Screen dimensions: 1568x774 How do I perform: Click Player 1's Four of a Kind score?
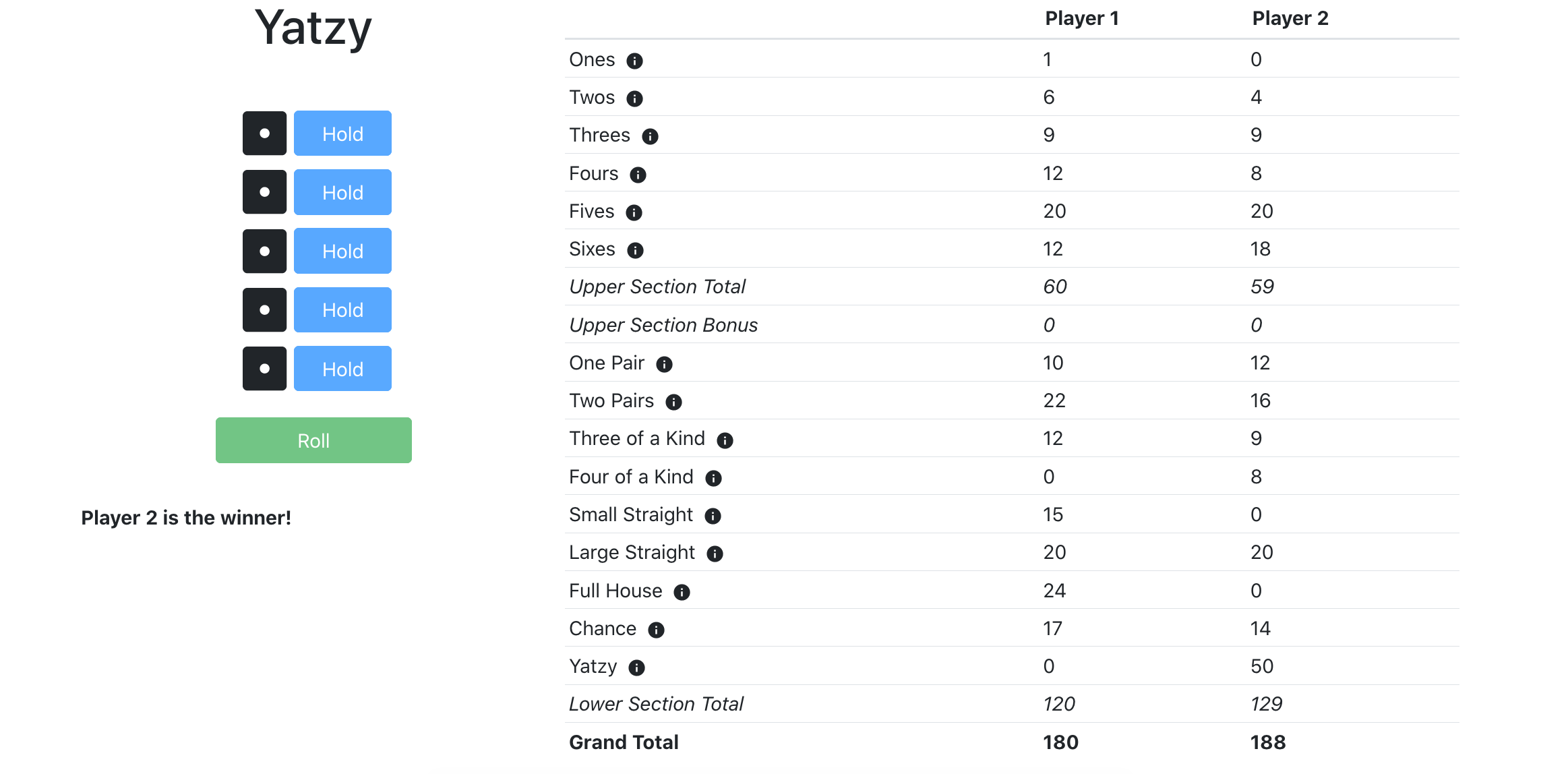click(x=1048, y=477)
